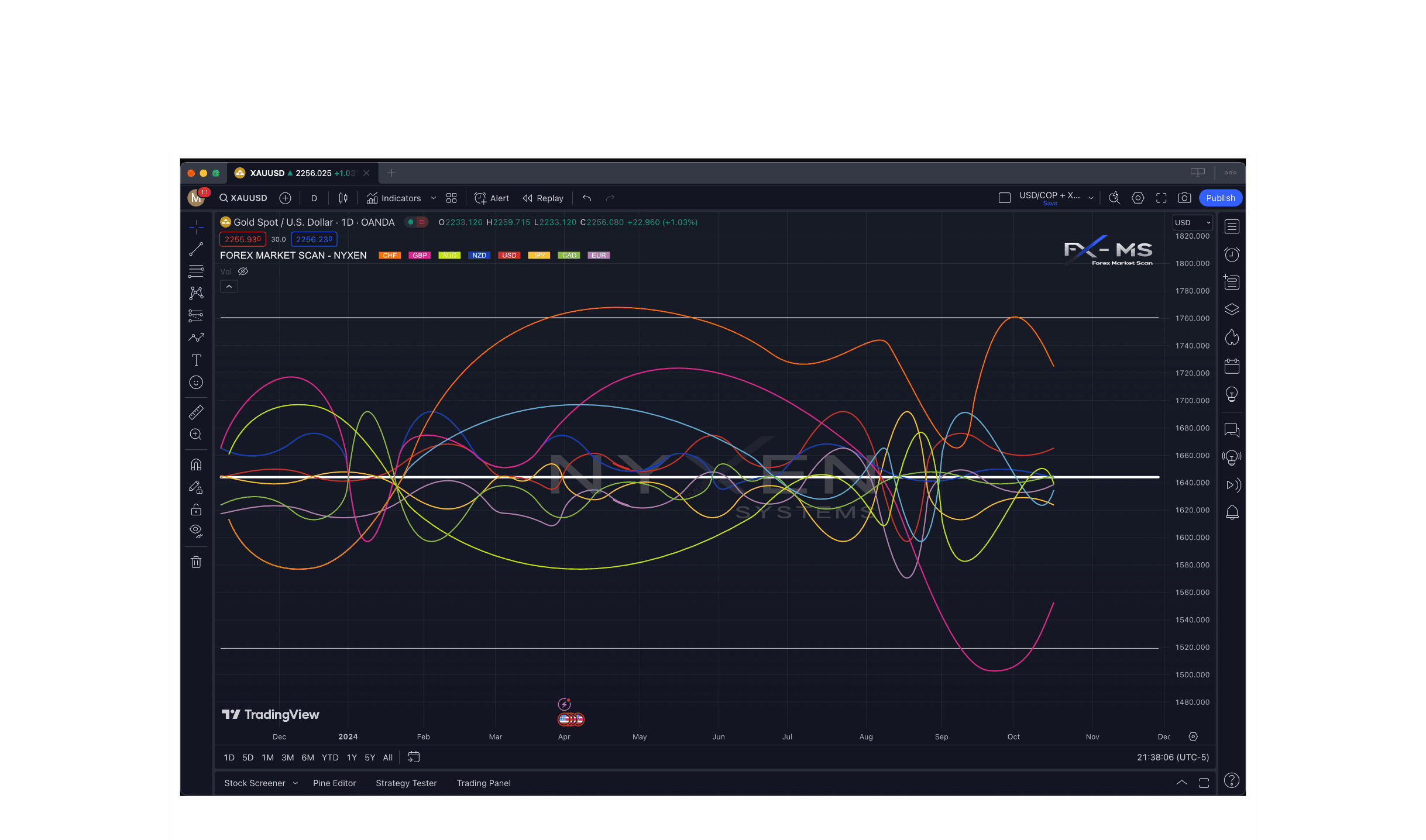Collapse the indicator legend chevron
Image resolution: width=1426 pixels, height=840 pixels.
tap(229, 287)
